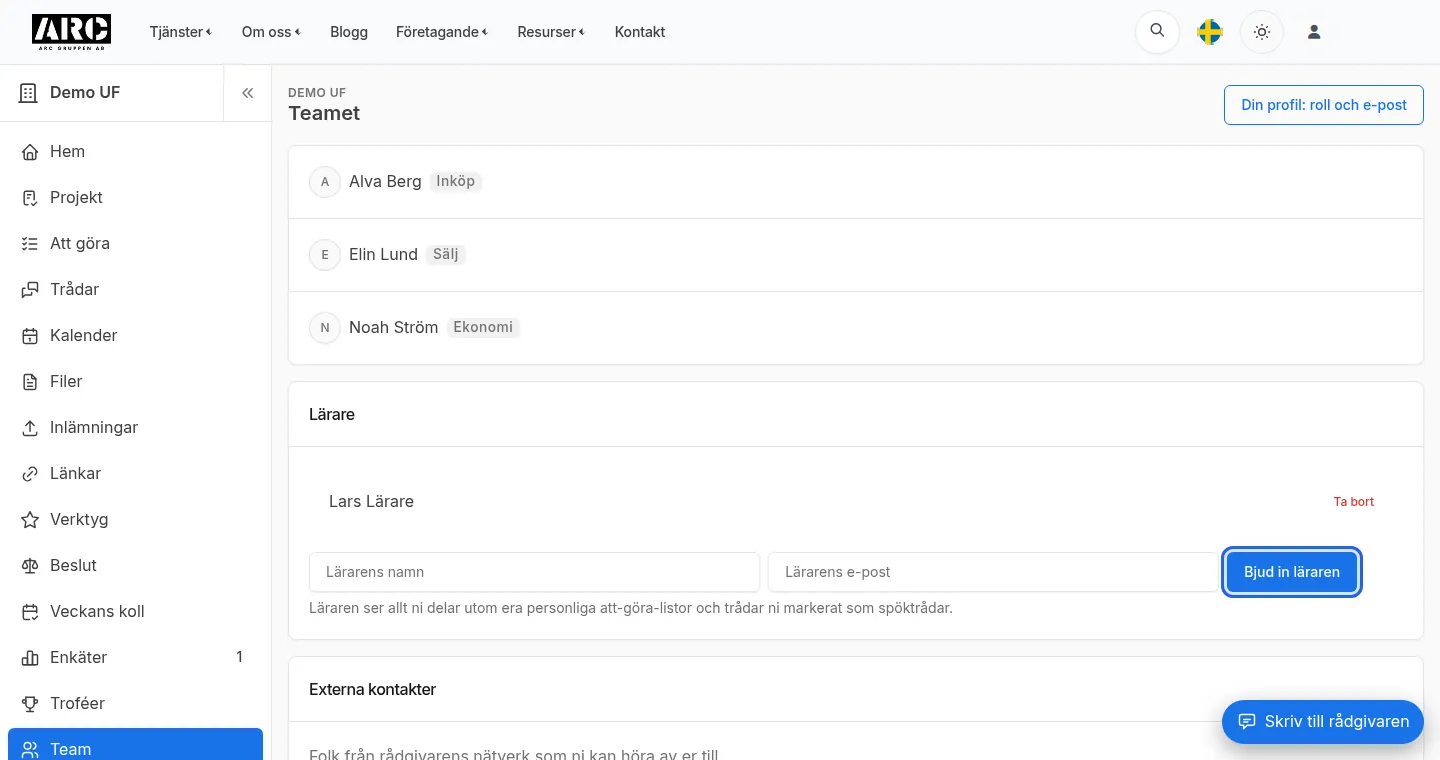The image size is (1440, 760).
Task: Click the Sälj role badge
Action: coord(446,255)
